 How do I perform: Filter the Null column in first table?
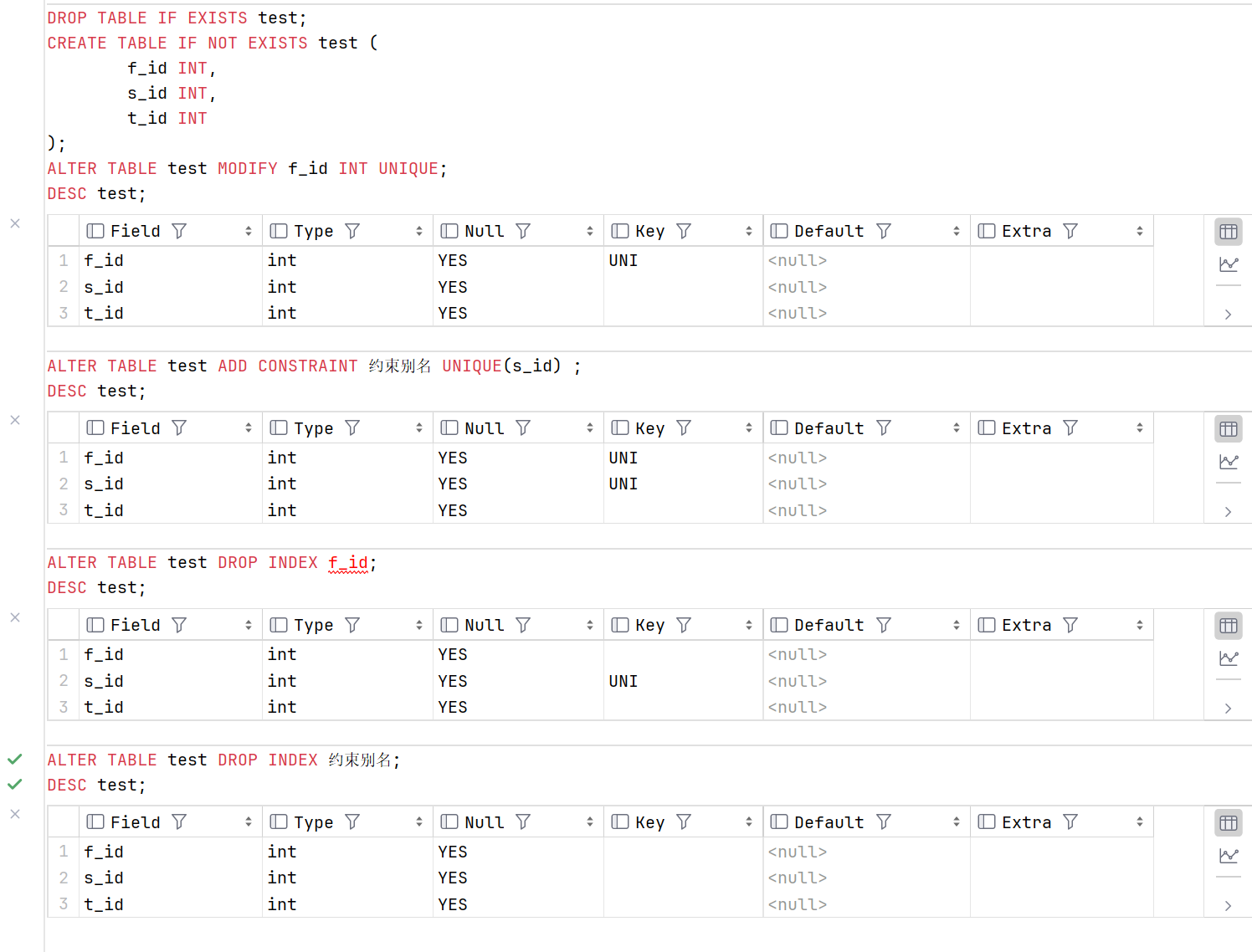point(523,231)
